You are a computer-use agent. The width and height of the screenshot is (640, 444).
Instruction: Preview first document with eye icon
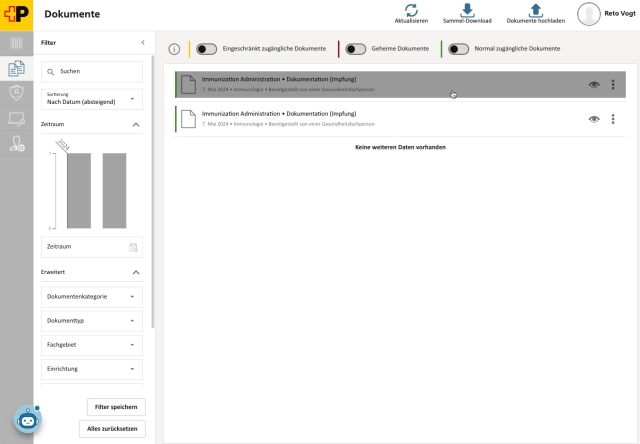tap(594, 84)
